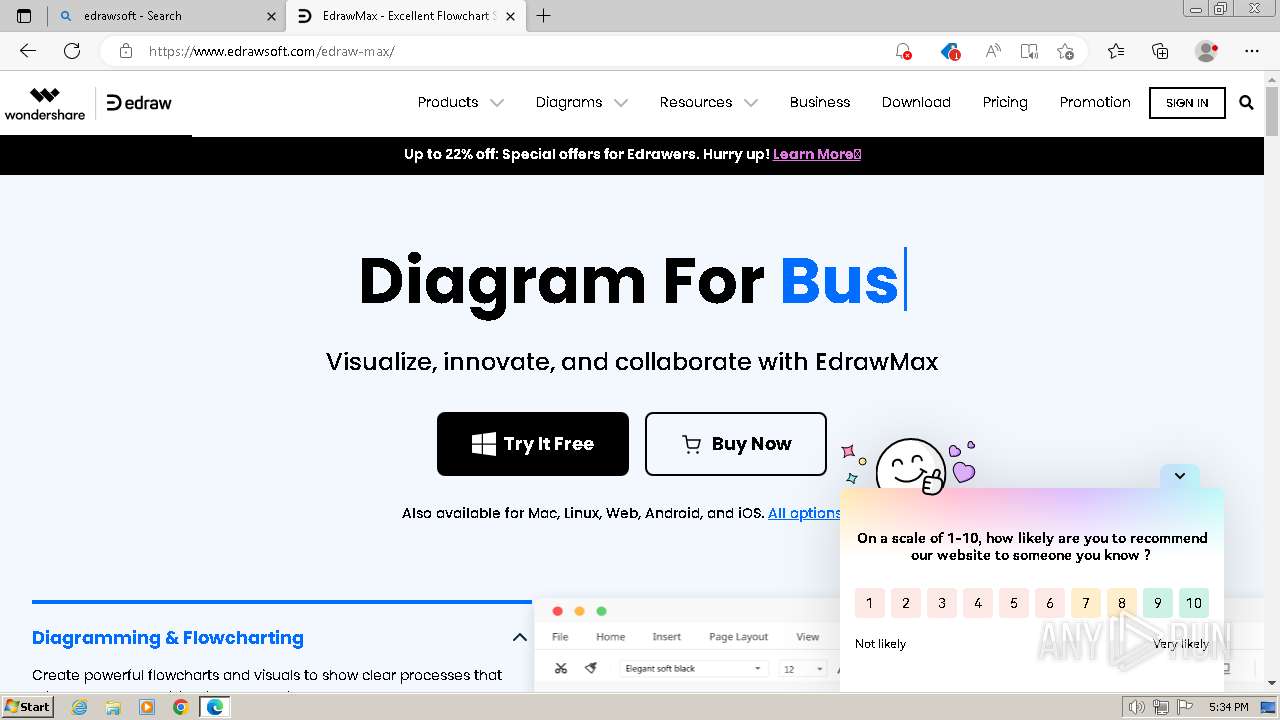
Task: Rate recommendation score 4
Action: tap(977, 603)
